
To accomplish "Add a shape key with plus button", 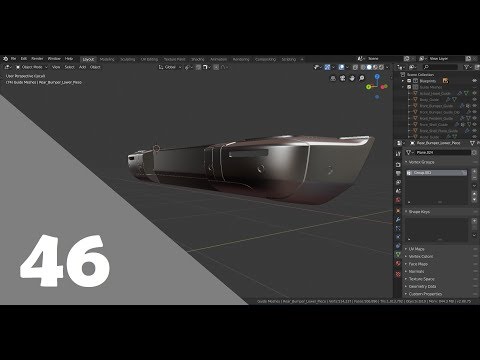I will click(474, 221).
